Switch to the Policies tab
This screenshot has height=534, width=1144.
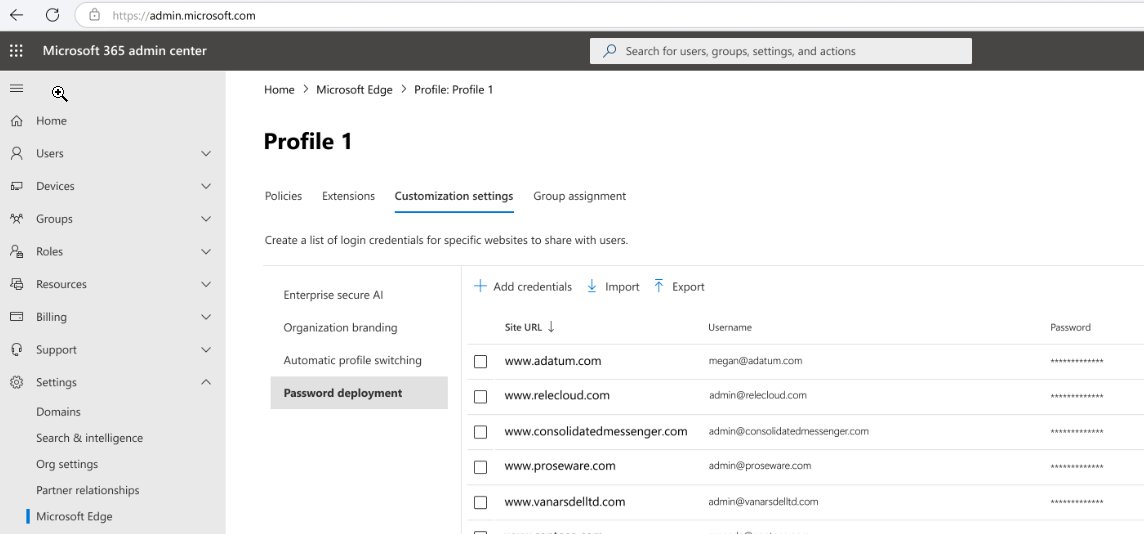pos(283,196)
